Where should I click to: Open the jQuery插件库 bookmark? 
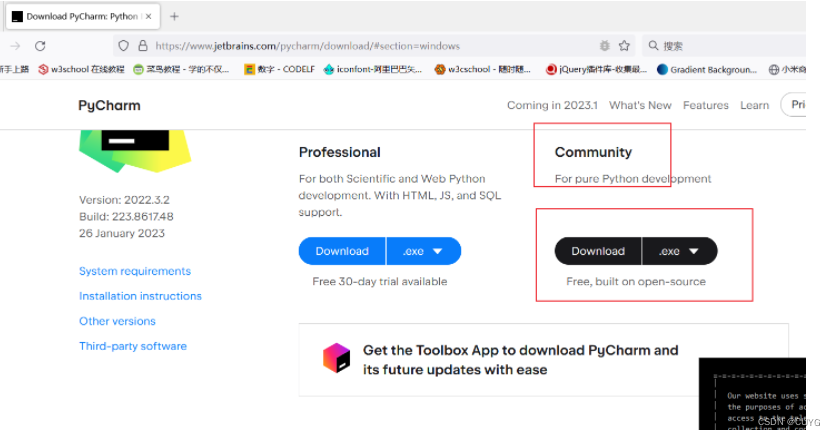[596, 69]
